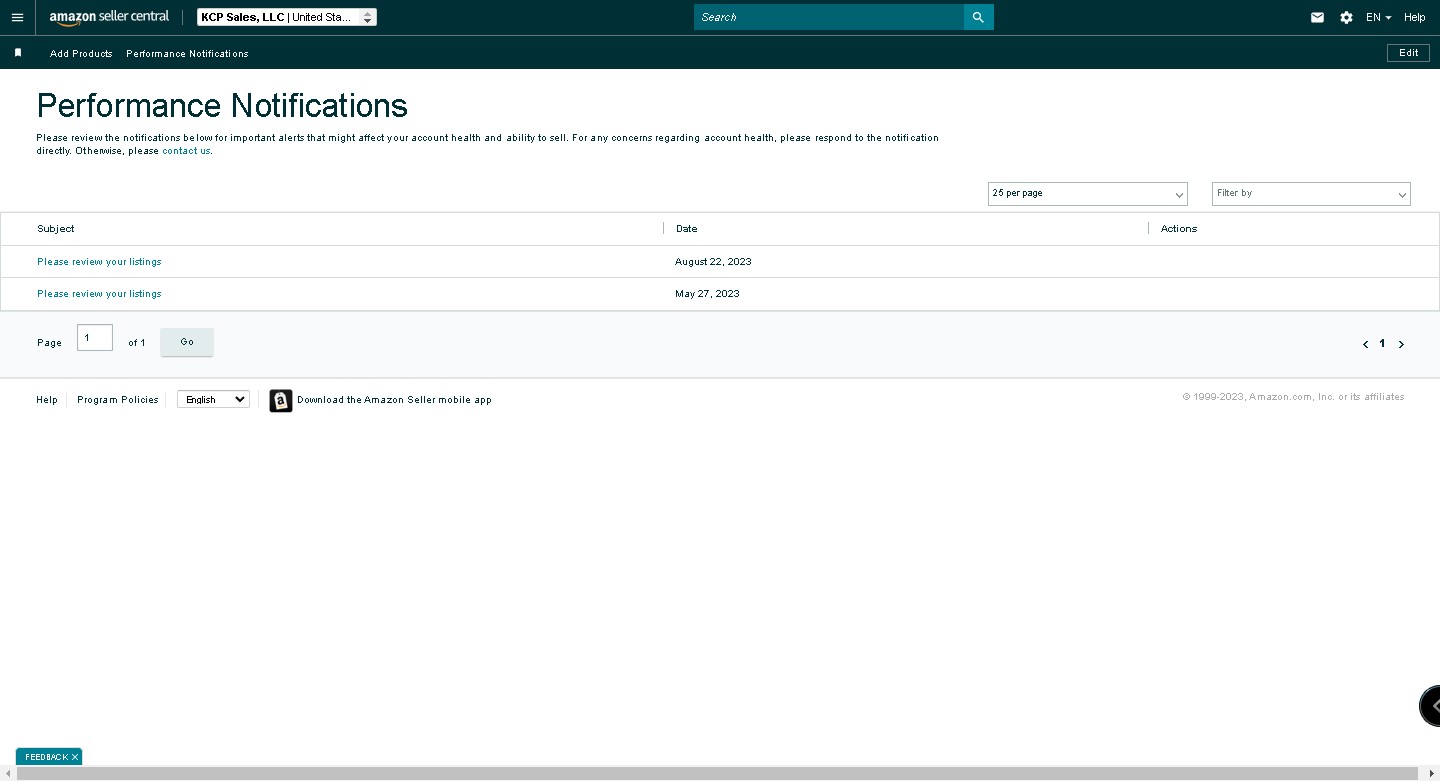Click the horizontal scrollbar left arrow
Screen dimensions: 1440x781
pyautogui.click(x=8, y=773)
